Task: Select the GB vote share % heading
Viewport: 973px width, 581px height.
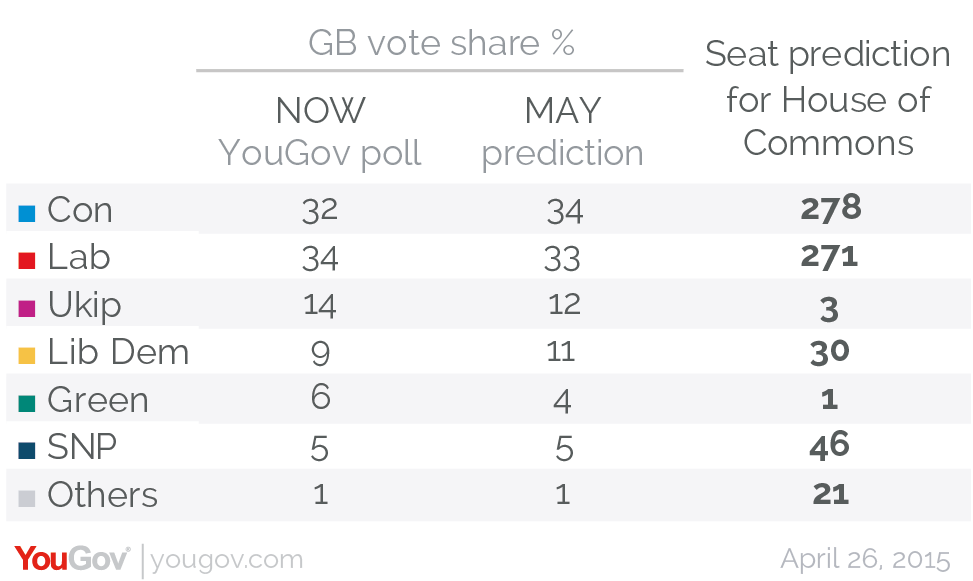Action: click(x=441, y=43)
